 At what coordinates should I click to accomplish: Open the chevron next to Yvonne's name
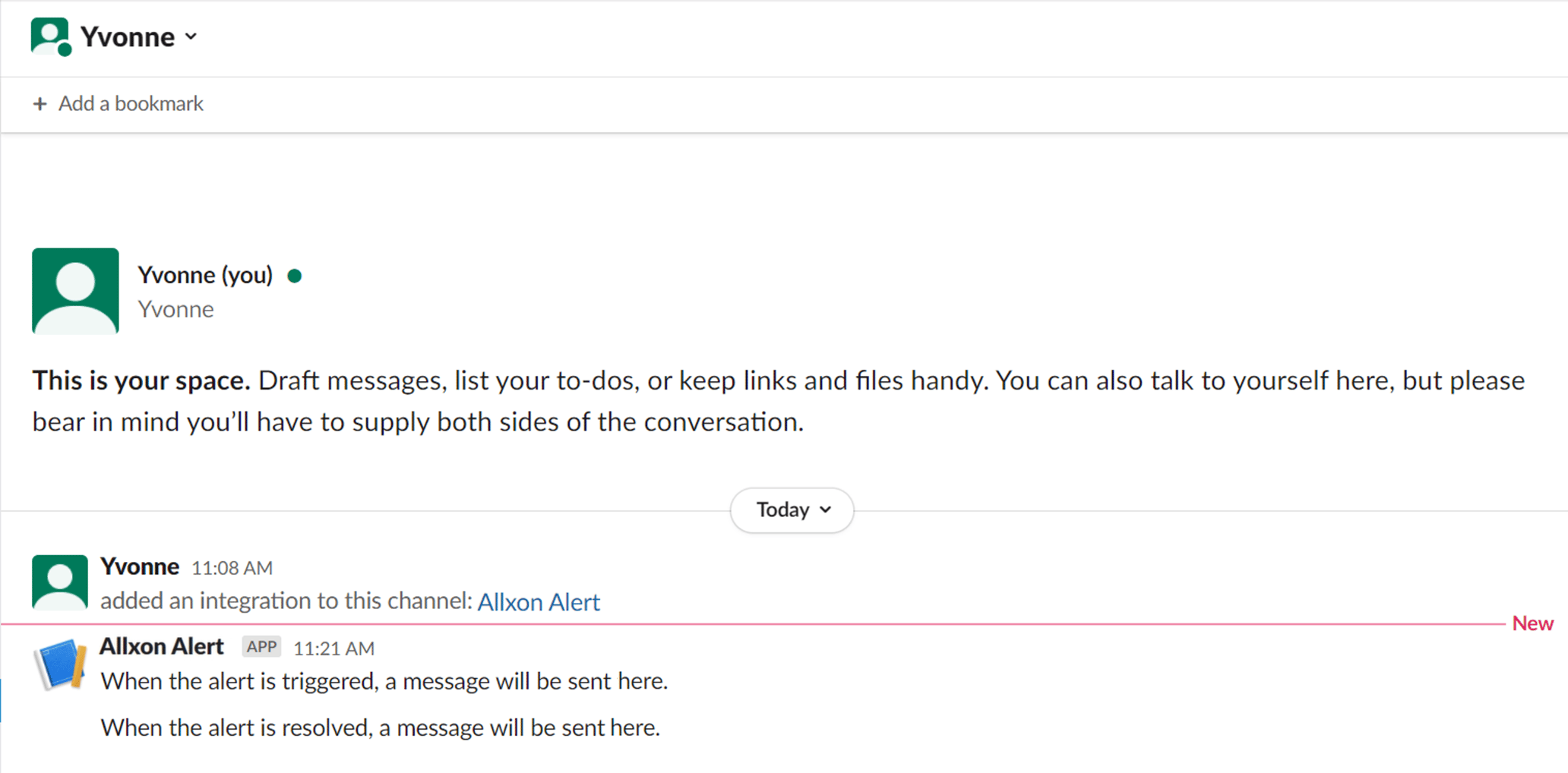pos(191,36)
